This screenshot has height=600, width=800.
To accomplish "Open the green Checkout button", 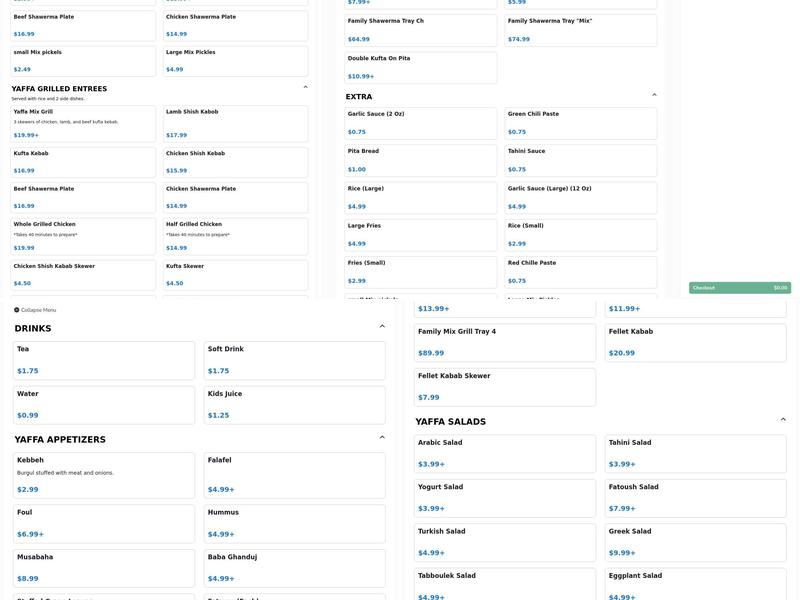I will [x=739, y=288].
